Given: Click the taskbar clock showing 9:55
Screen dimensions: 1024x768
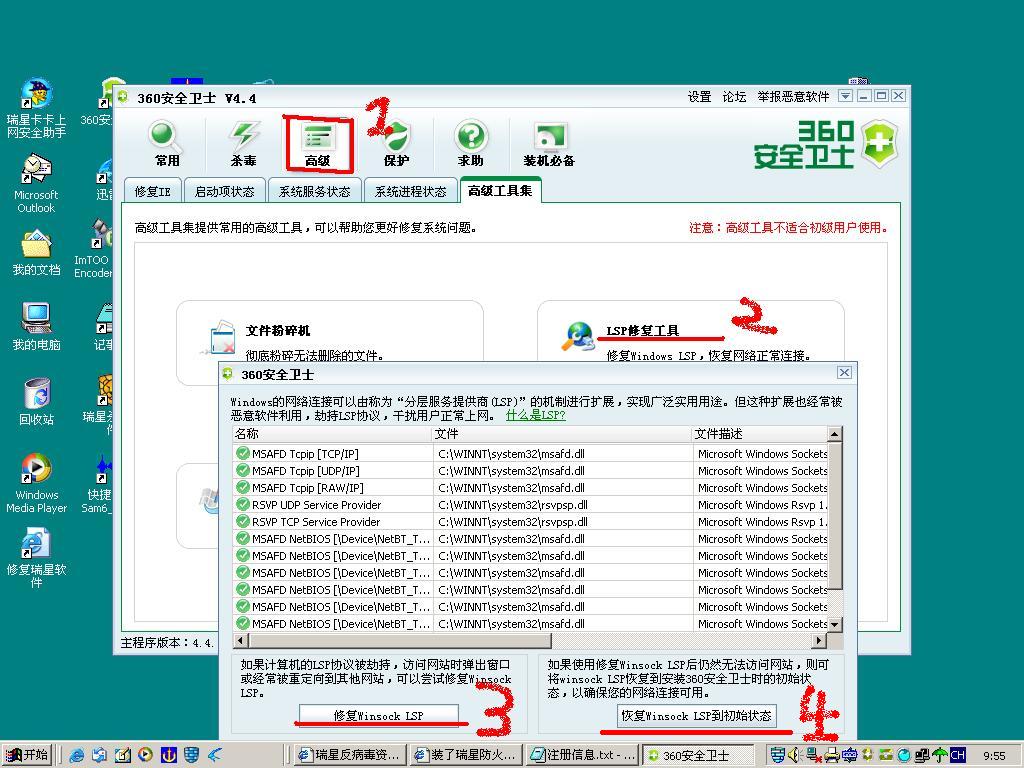Looking at the screenshot, I should [x=994, y=756].
